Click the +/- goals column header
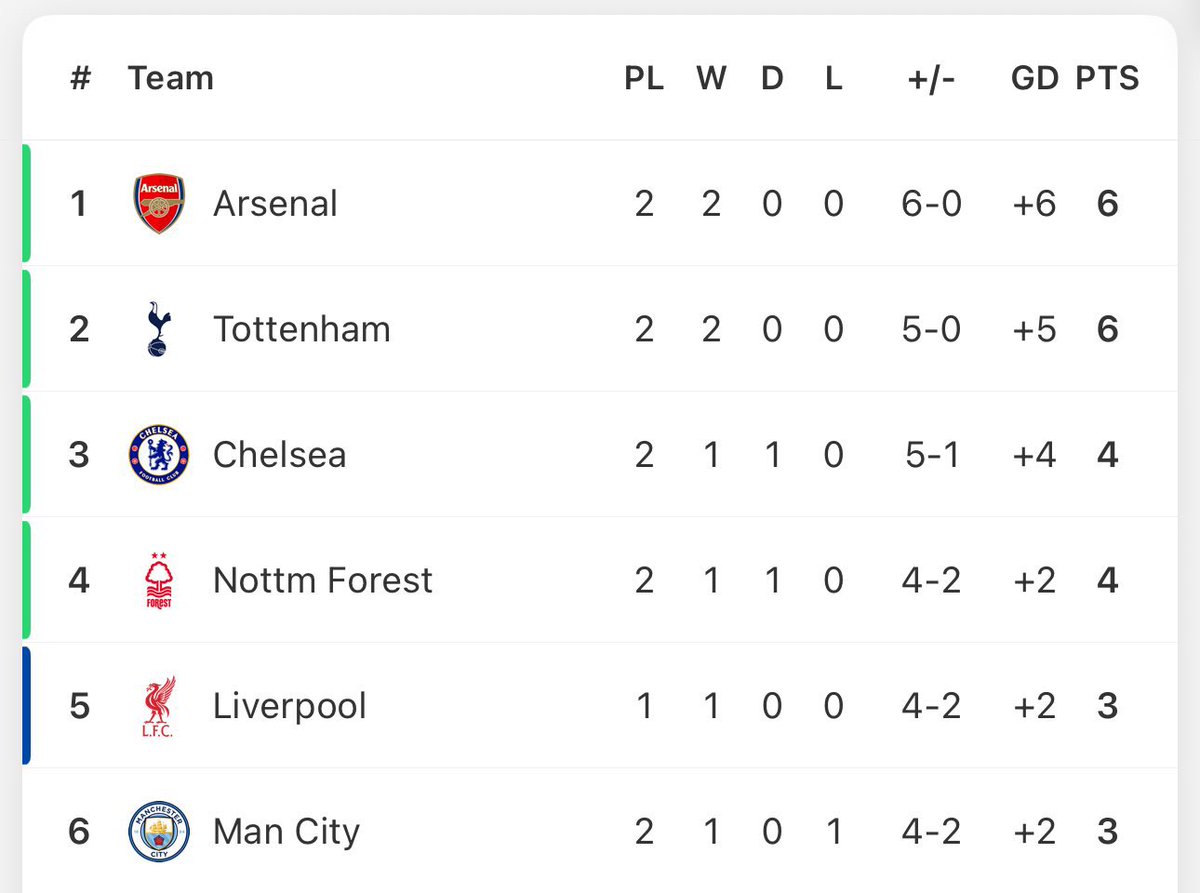This screenshot has width=1200, height=893. coord(931,78)
